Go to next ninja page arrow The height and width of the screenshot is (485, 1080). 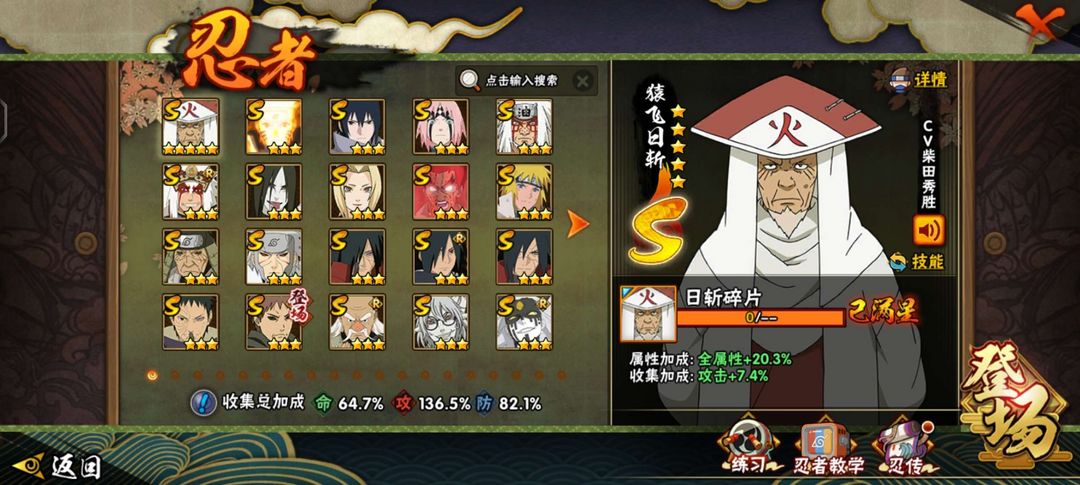tap(577, 224)
